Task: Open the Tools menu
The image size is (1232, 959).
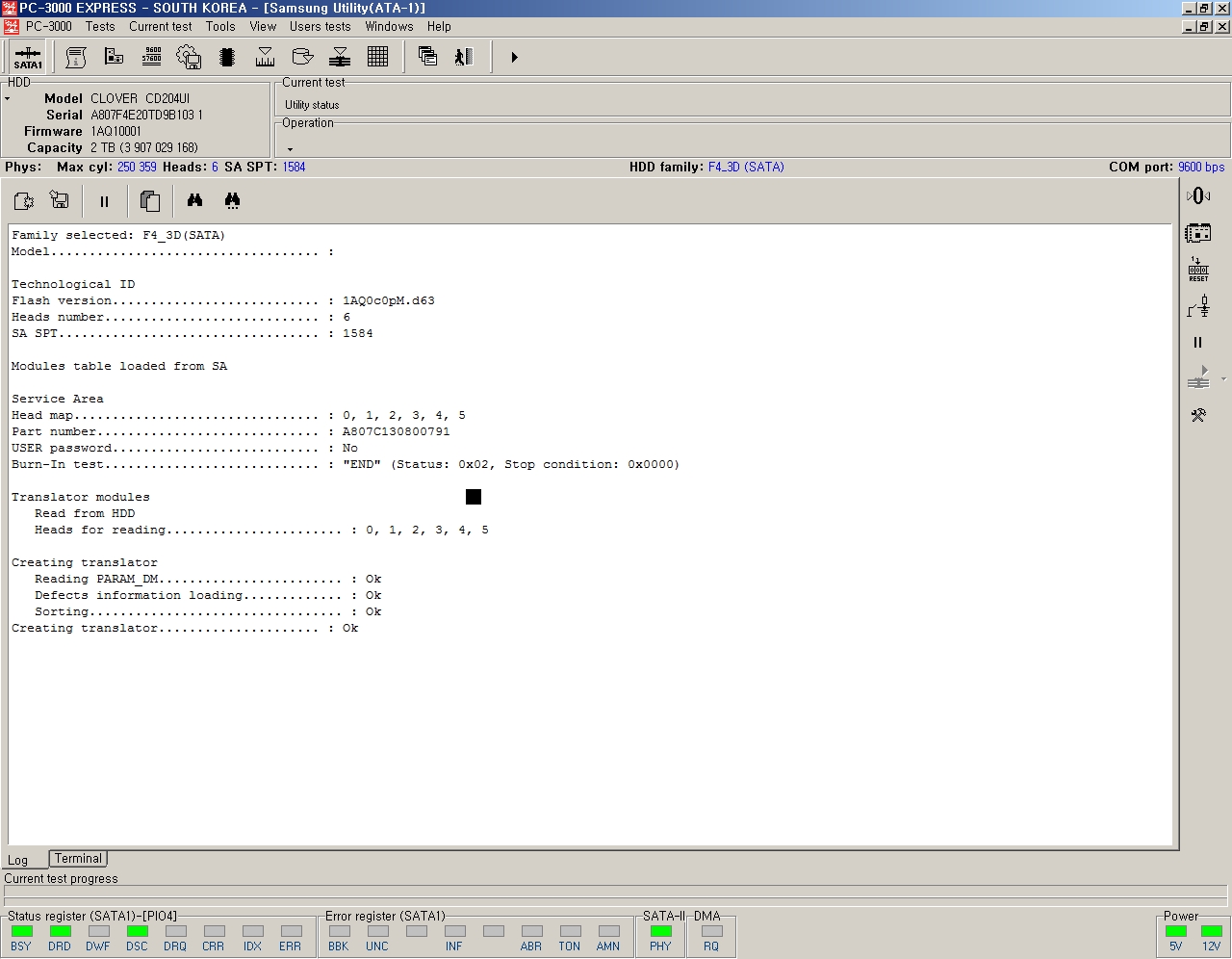Action: [220, 26]
